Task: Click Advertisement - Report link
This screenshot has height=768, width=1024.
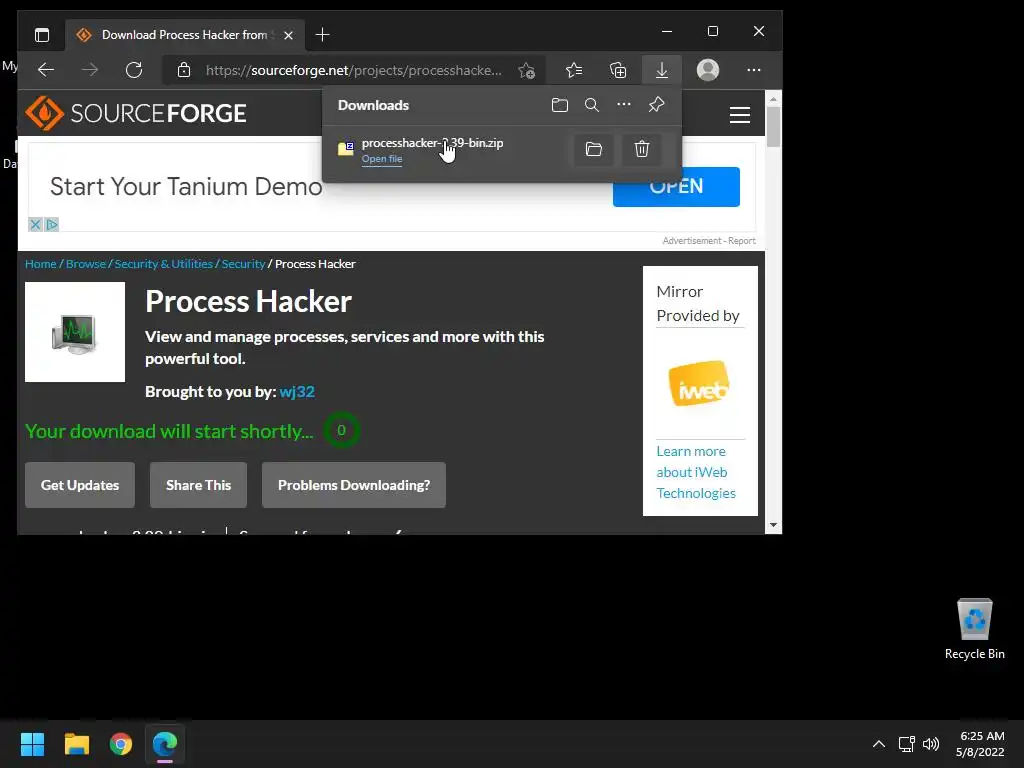Action: [x=709, y=240]
